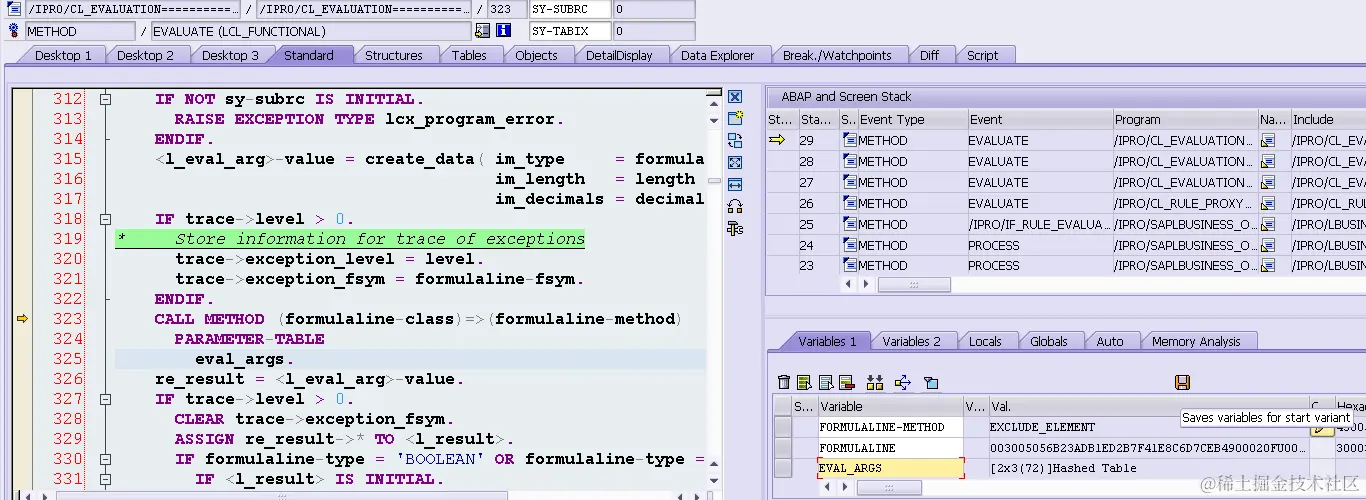Click the SY-SUBRC variable name field
The image size is (1366, 500).
[570, 9]
